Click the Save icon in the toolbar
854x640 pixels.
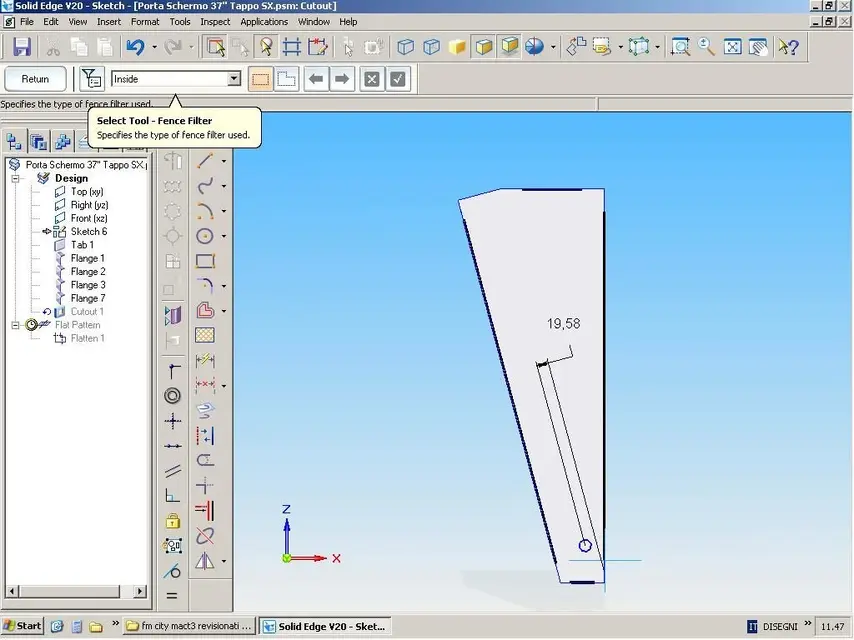[22, 47]
